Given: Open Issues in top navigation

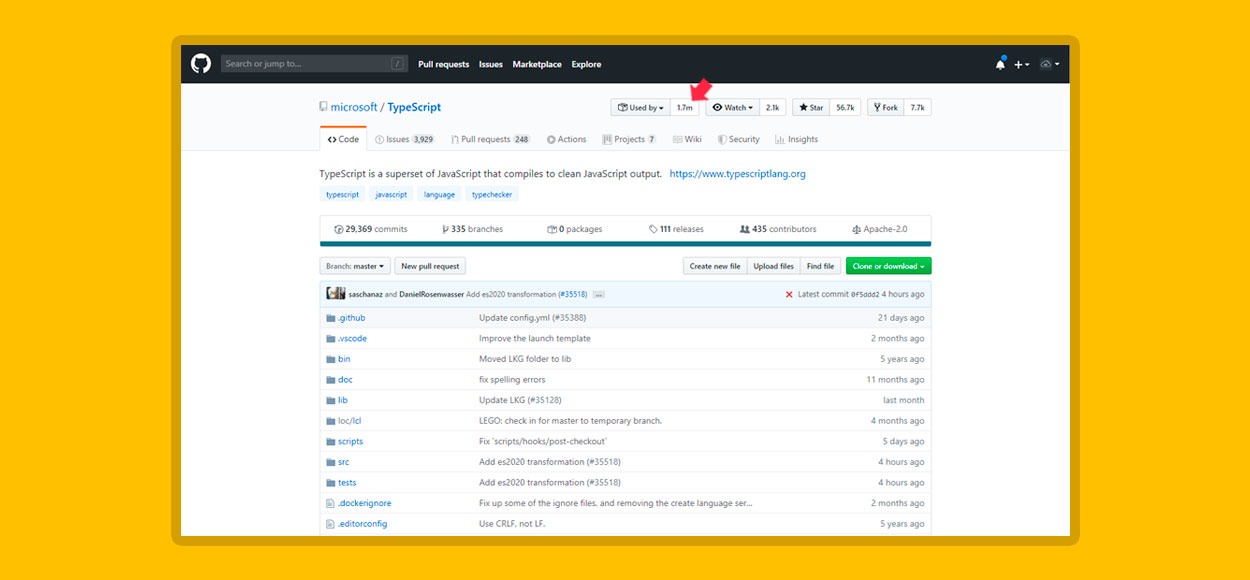Looking at the screenshot, I should [491, 64].
